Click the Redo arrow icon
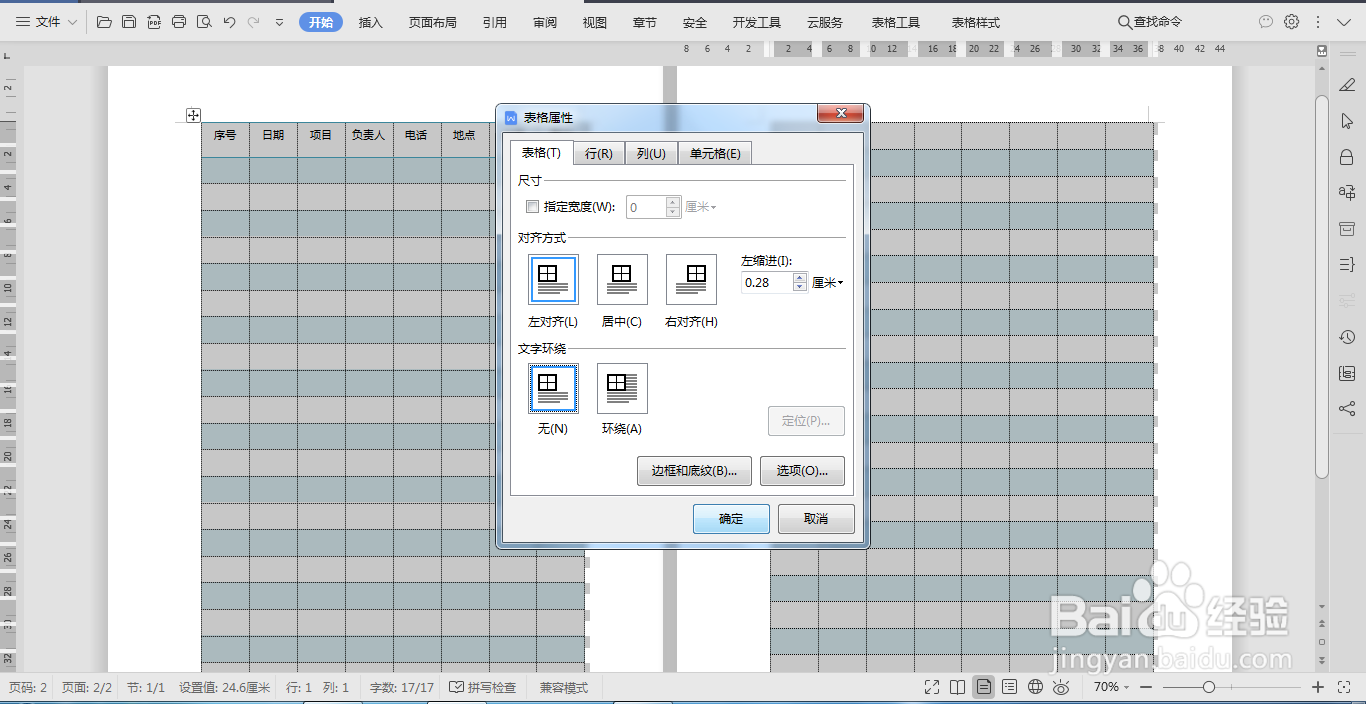The width and height of the screenshot is (1367, 706). coord(254,22)
